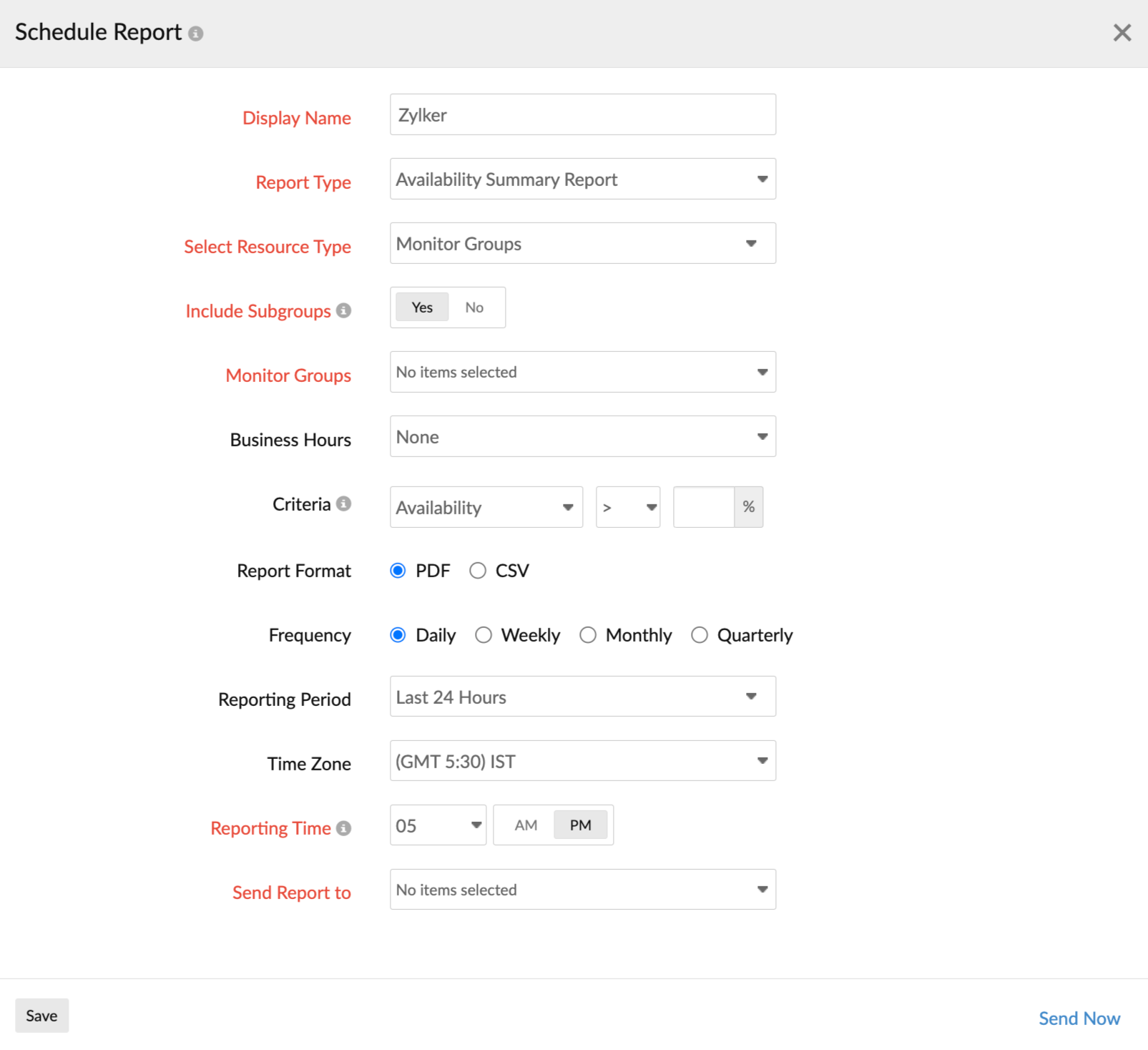The image size is (1148, 1050).
Task: Click the Reporting Time info icon
Action: point(344,828)
